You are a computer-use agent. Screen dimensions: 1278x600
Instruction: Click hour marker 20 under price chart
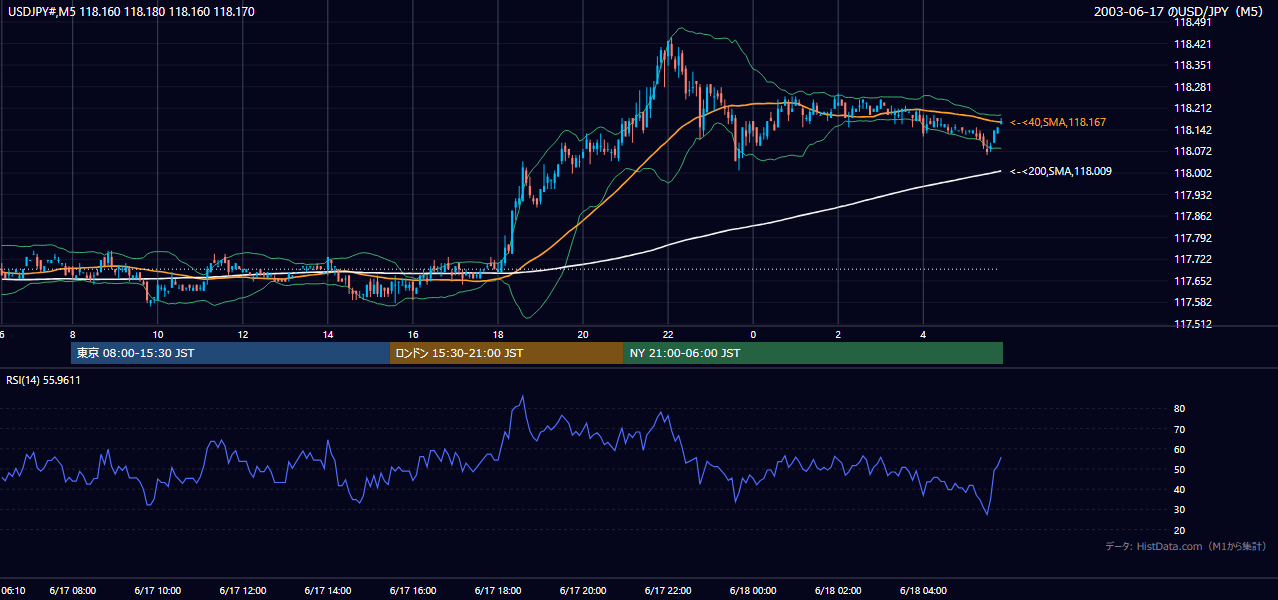point(583,334)
